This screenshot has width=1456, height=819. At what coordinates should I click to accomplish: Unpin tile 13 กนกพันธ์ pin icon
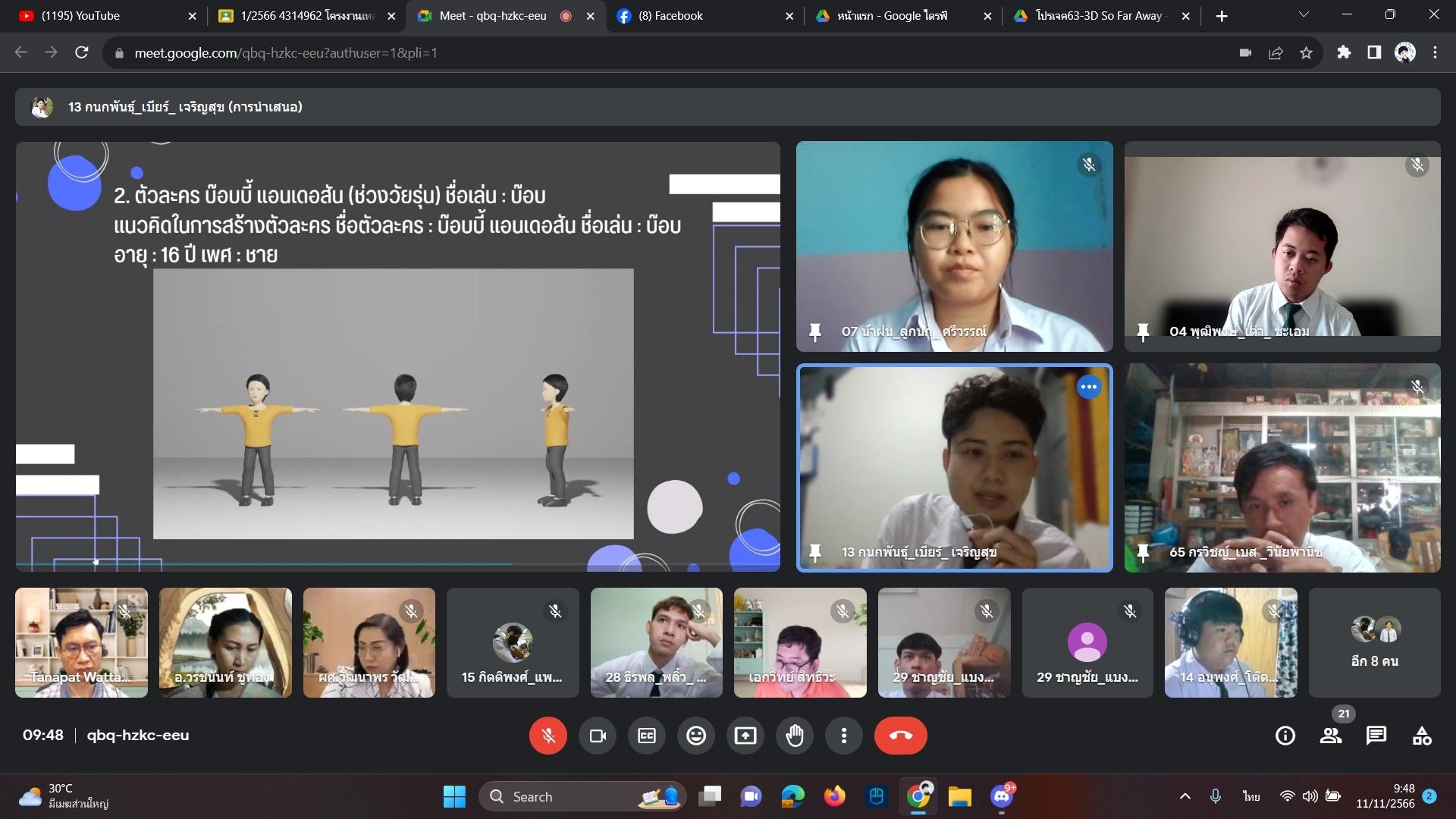pyautogui.click(x=815, y=553)
